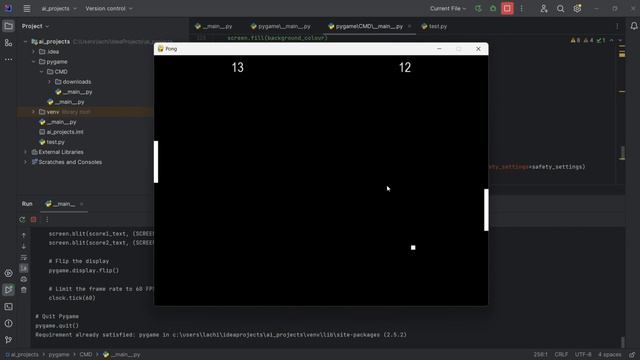This screenshot has height=360, width=640.
Task: Open Run panel more options
Action: pyautogui.click(x=47, y=220)
